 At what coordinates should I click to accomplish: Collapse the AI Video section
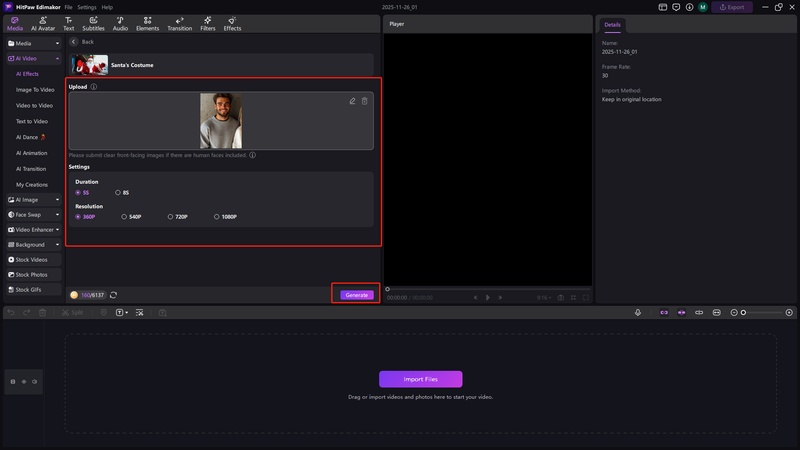(57, 59)
